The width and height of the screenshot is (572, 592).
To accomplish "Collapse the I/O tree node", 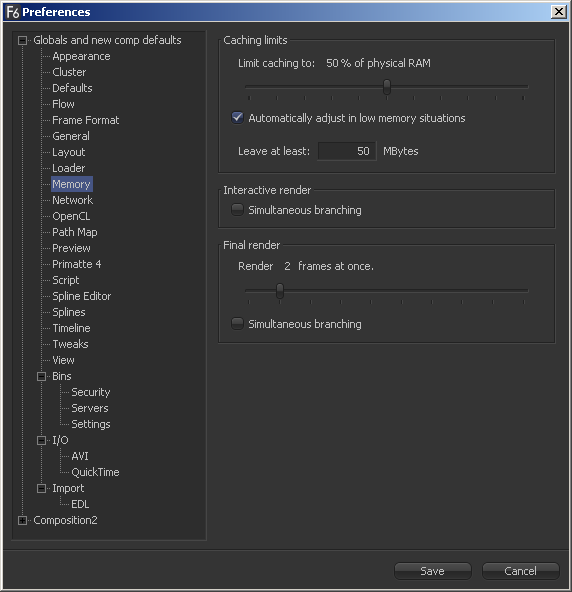I will (x=42, y=440).
